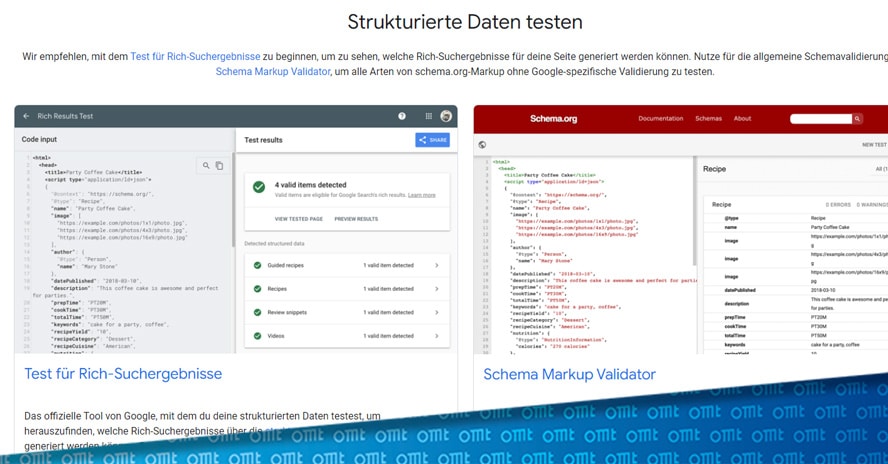The image size is (888, 464).
Task: Select 'Strukturierte Daten testen' heading
Action: 465,22
